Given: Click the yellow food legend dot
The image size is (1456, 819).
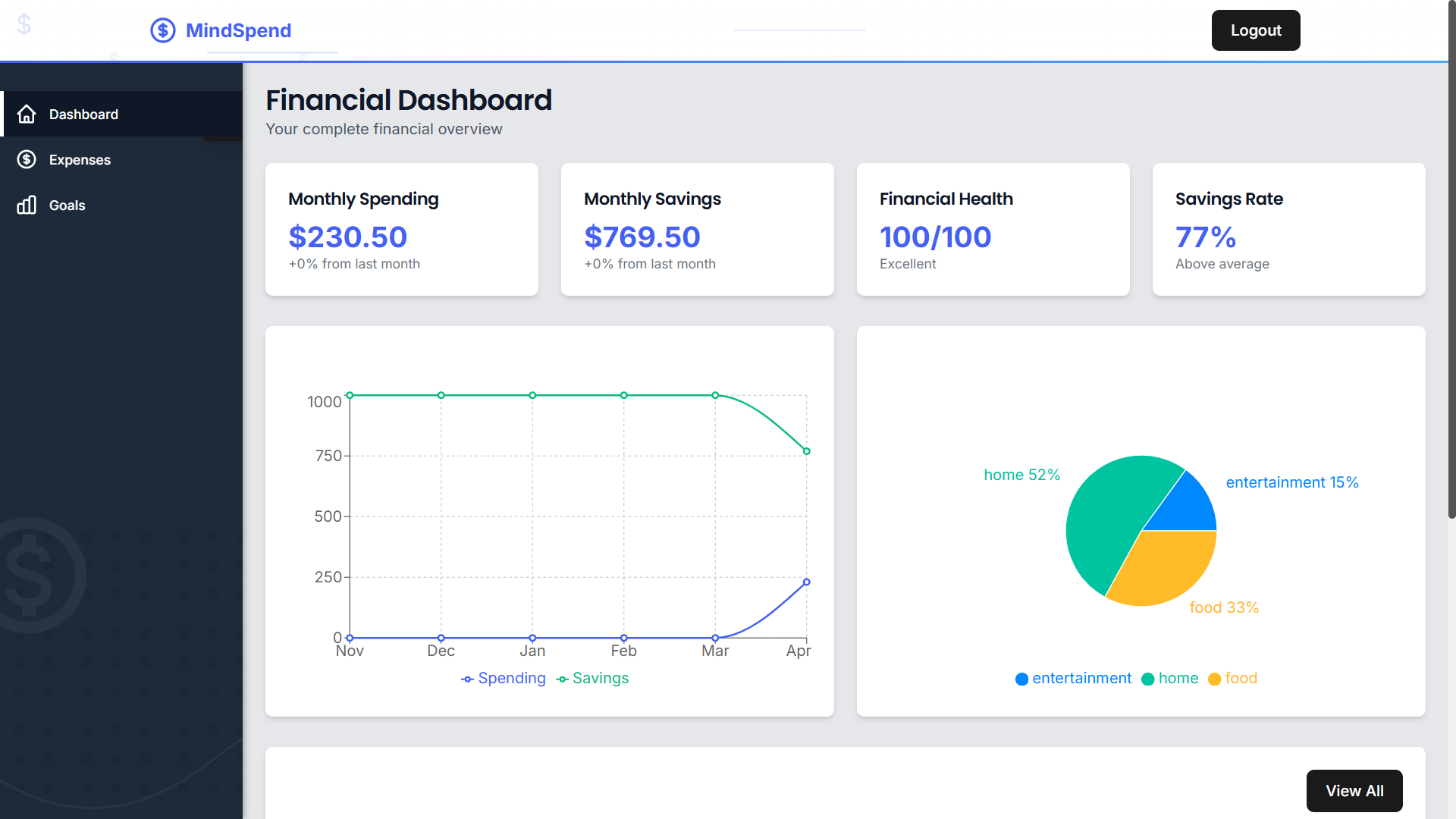Looking at the screenshot, I should 1214,679.
